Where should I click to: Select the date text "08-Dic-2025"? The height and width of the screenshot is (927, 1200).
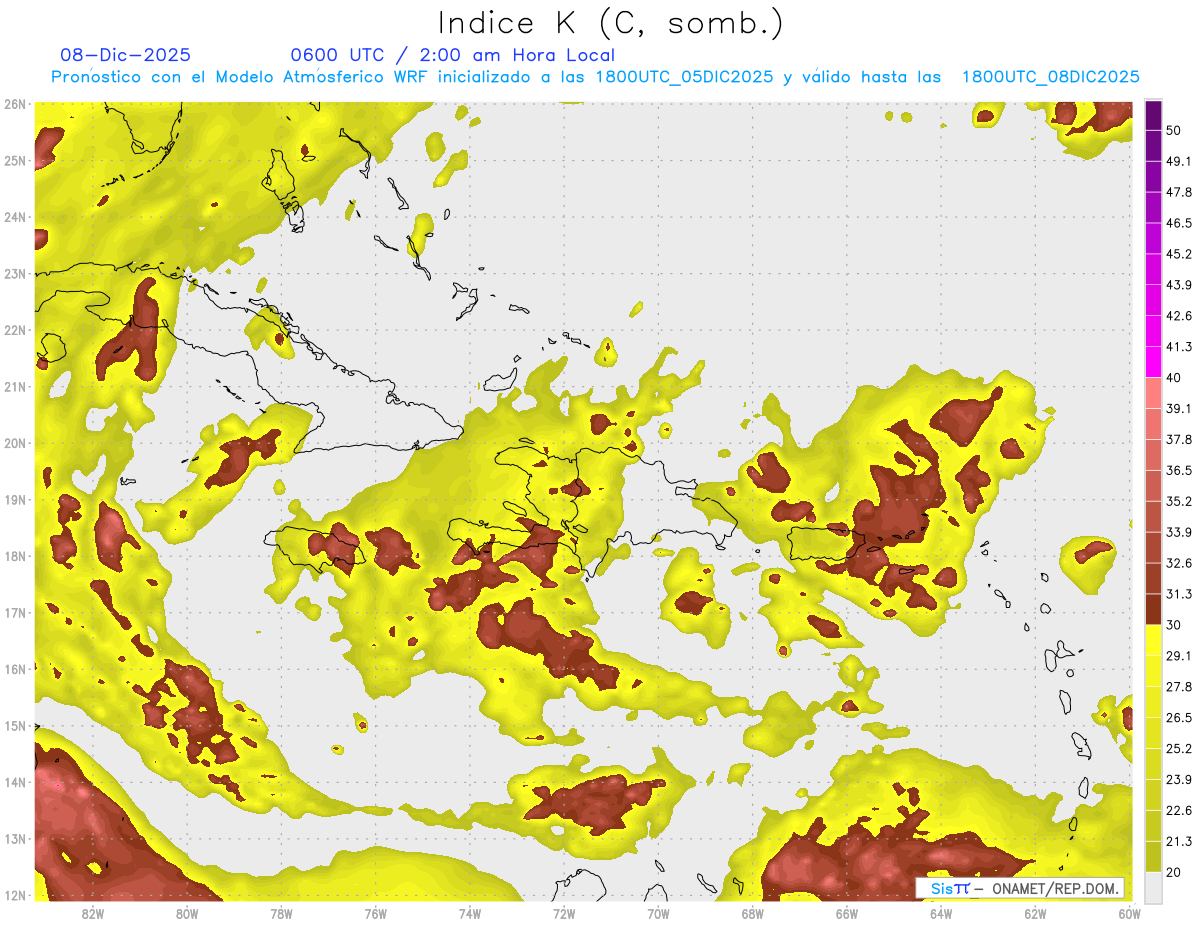pos(125,55)
